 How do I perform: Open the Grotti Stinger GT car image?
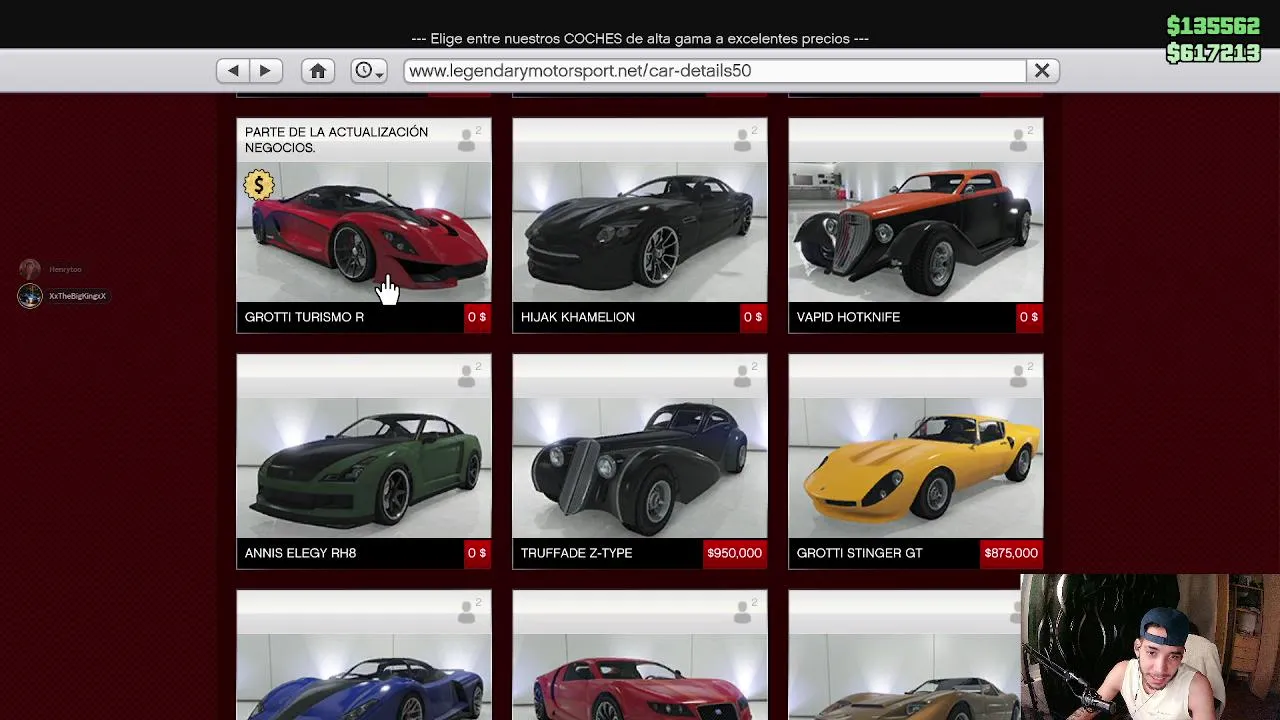pyautogui.click(x=916, y=468)
